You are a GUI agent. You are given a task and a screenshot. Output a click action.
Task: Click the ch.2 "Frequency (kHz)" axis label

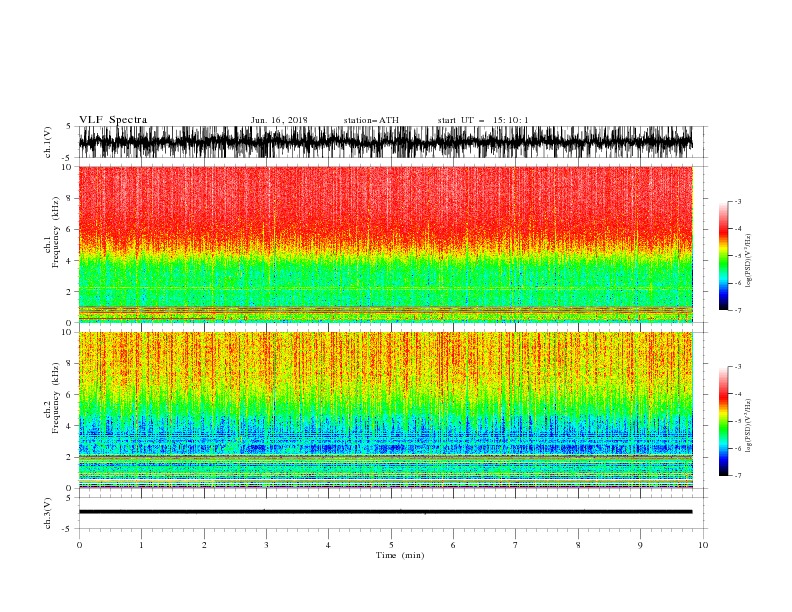(x=56, y=398)
